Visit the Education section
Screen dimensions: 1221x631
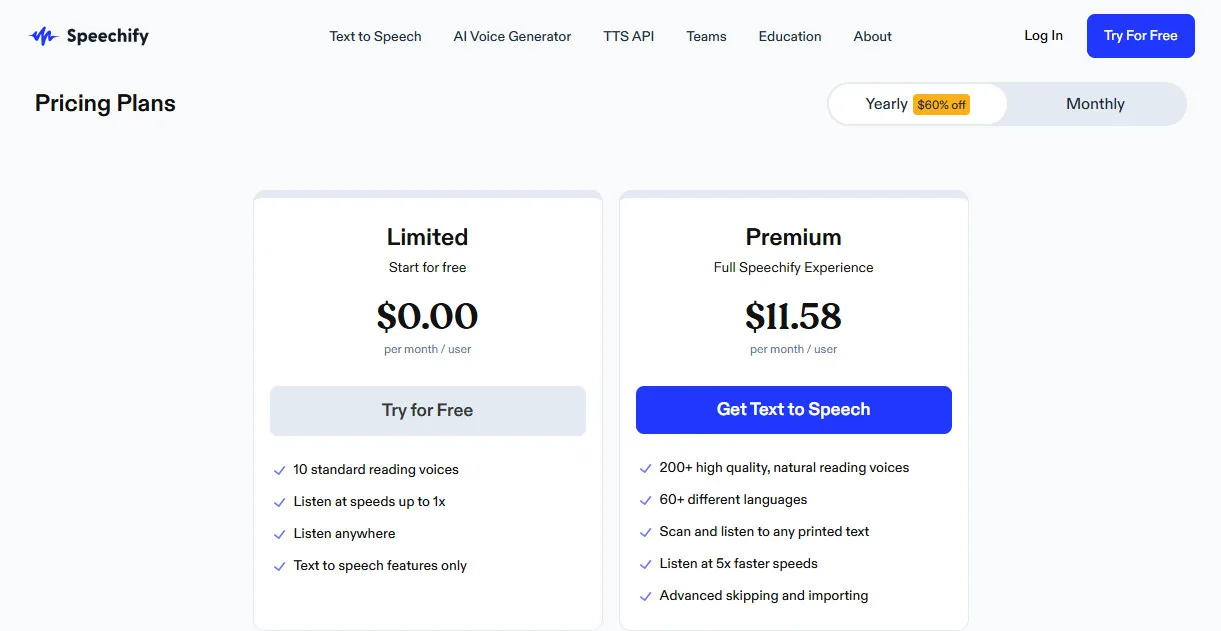coord(790,36)
